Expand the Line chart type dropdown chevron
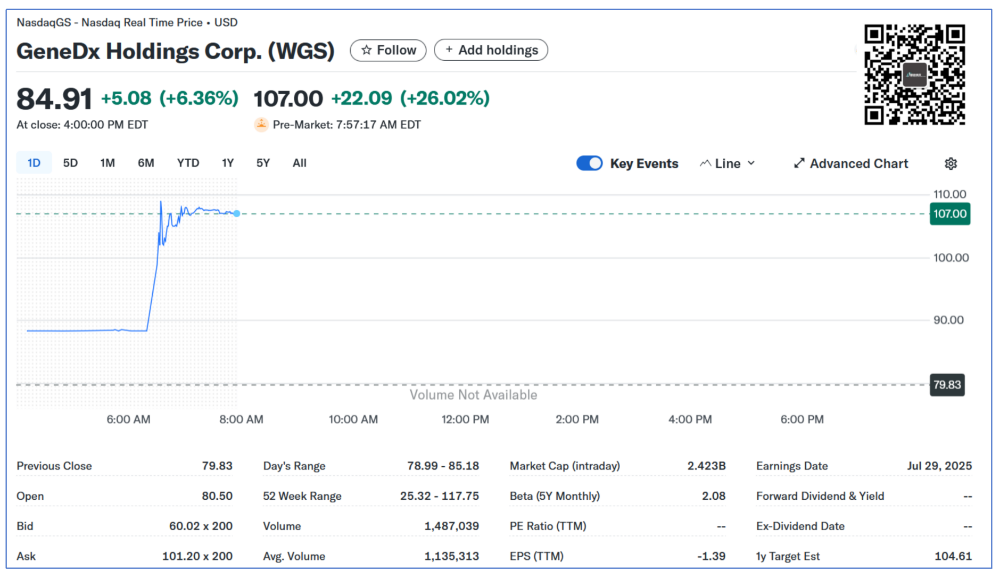Screen dimensions: 1000x575 tap(751, 163)
